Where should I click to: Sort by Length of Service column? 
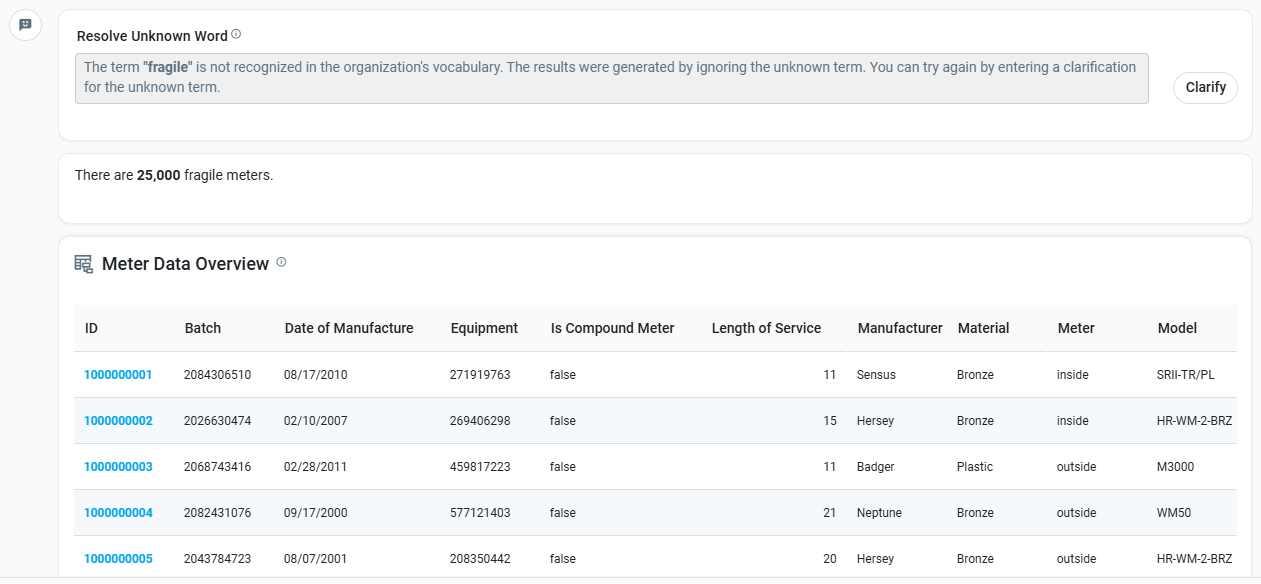(x=766, y=328)
